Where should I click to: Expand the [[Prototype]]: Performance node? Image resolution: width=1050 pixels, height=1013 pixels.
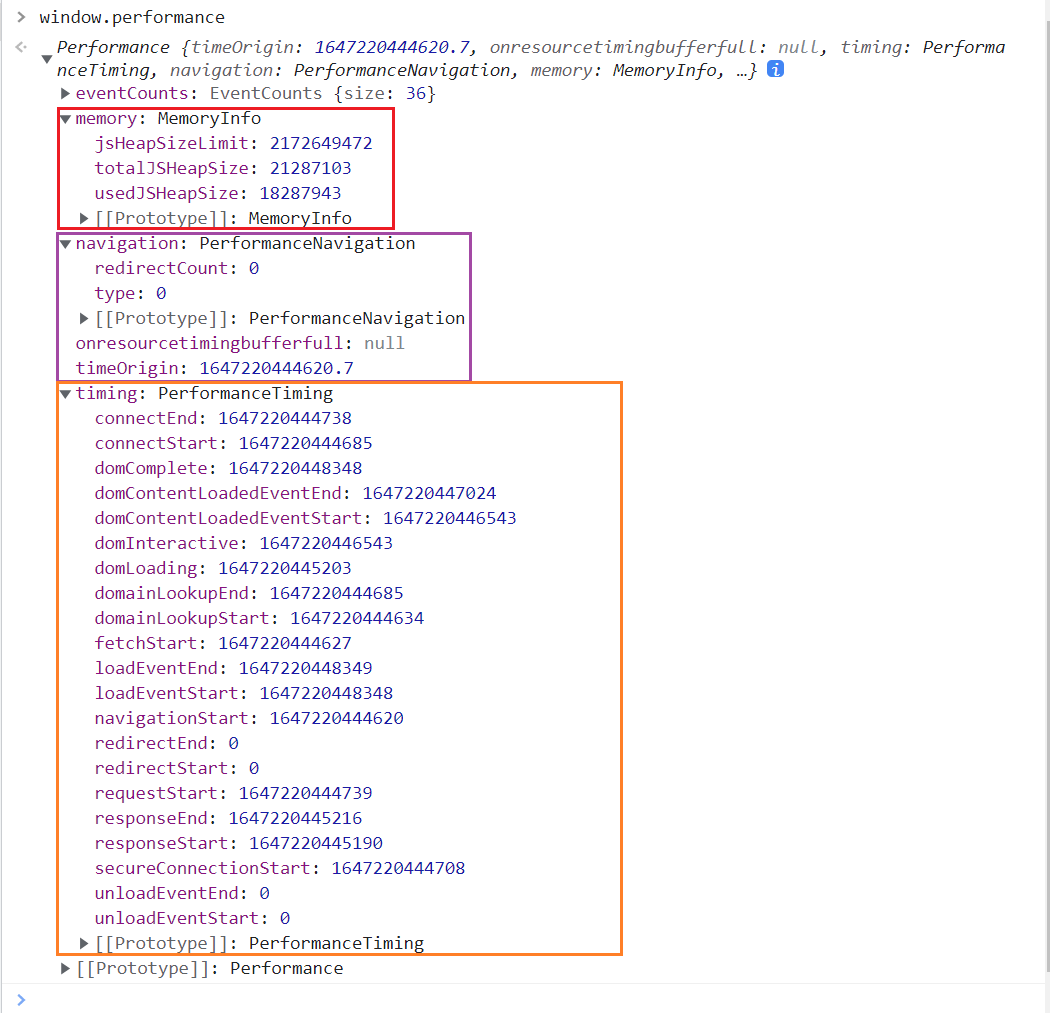[x=65, y=968]
